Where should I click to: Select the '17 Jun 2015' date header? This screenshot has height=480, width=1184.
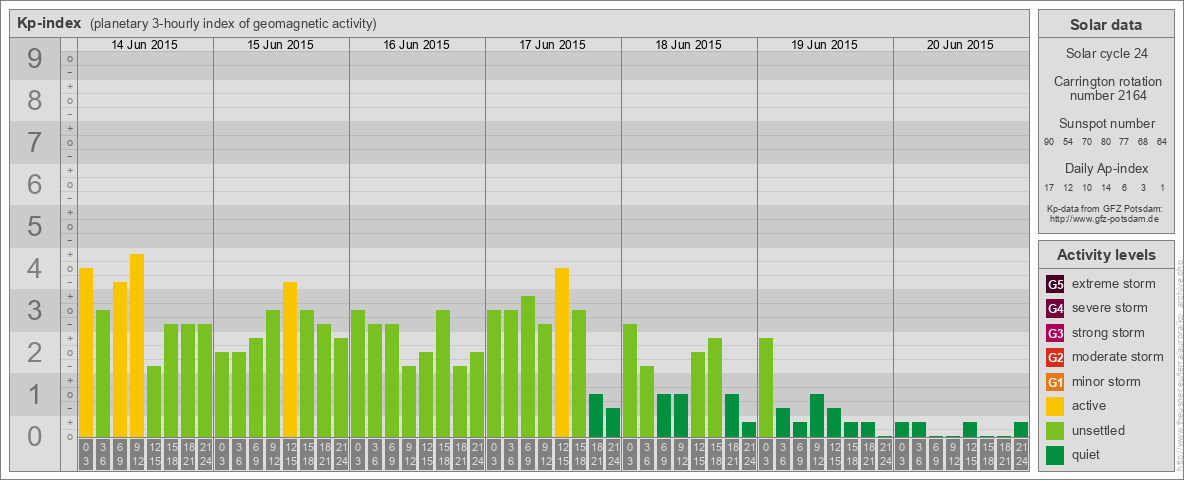(x=553, y=45)
